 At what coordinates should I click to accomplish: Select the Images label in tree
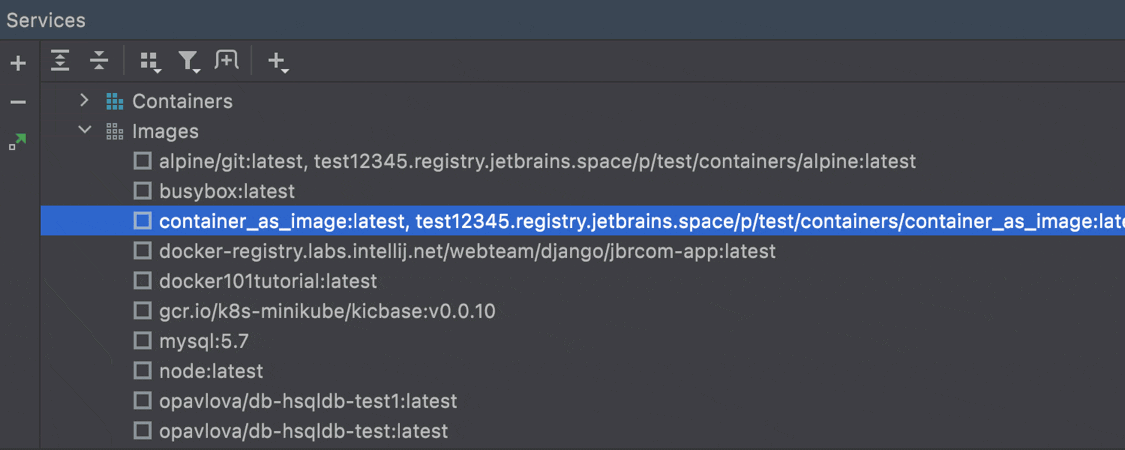point(165,131)
